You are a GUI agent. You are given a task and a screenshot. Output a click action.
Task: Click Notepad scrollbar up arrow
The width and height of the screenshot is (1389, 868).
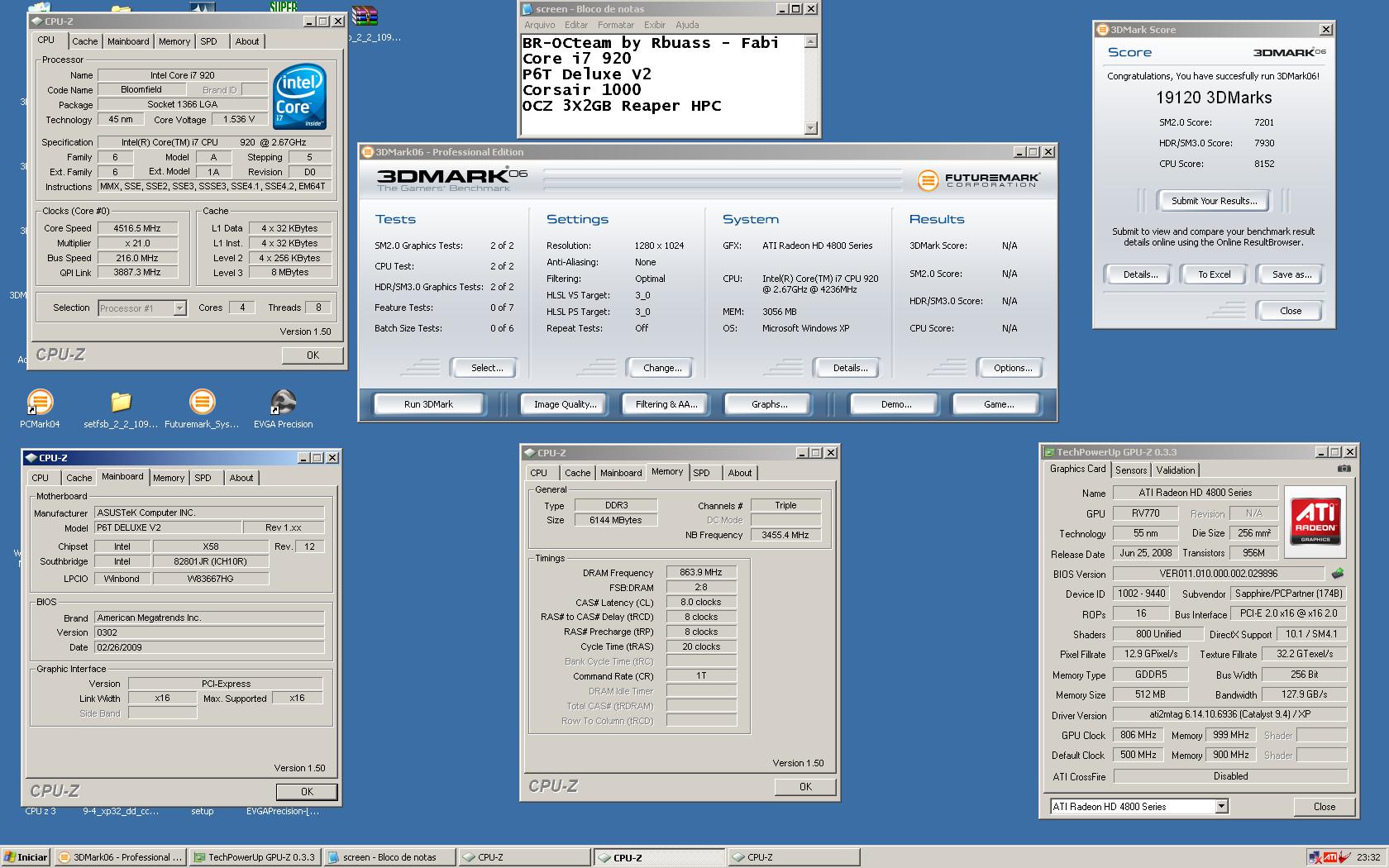click(x=810, y=41)
